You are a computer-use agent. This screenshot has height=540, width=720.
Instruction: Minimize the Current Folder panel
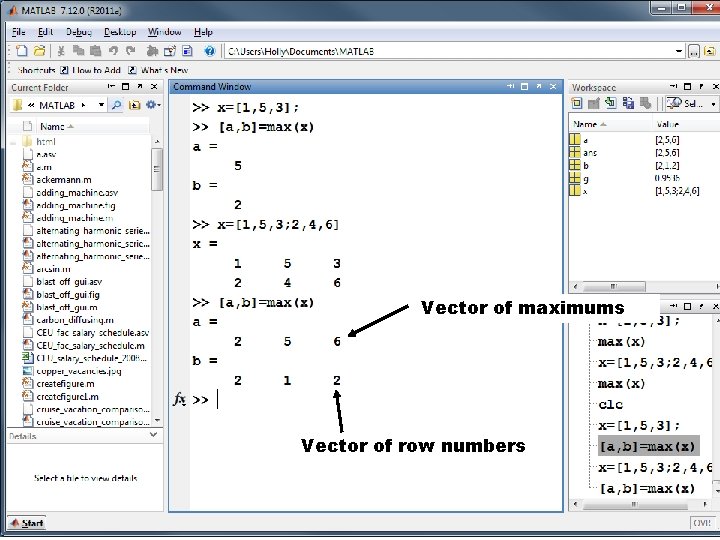(111, 86)
